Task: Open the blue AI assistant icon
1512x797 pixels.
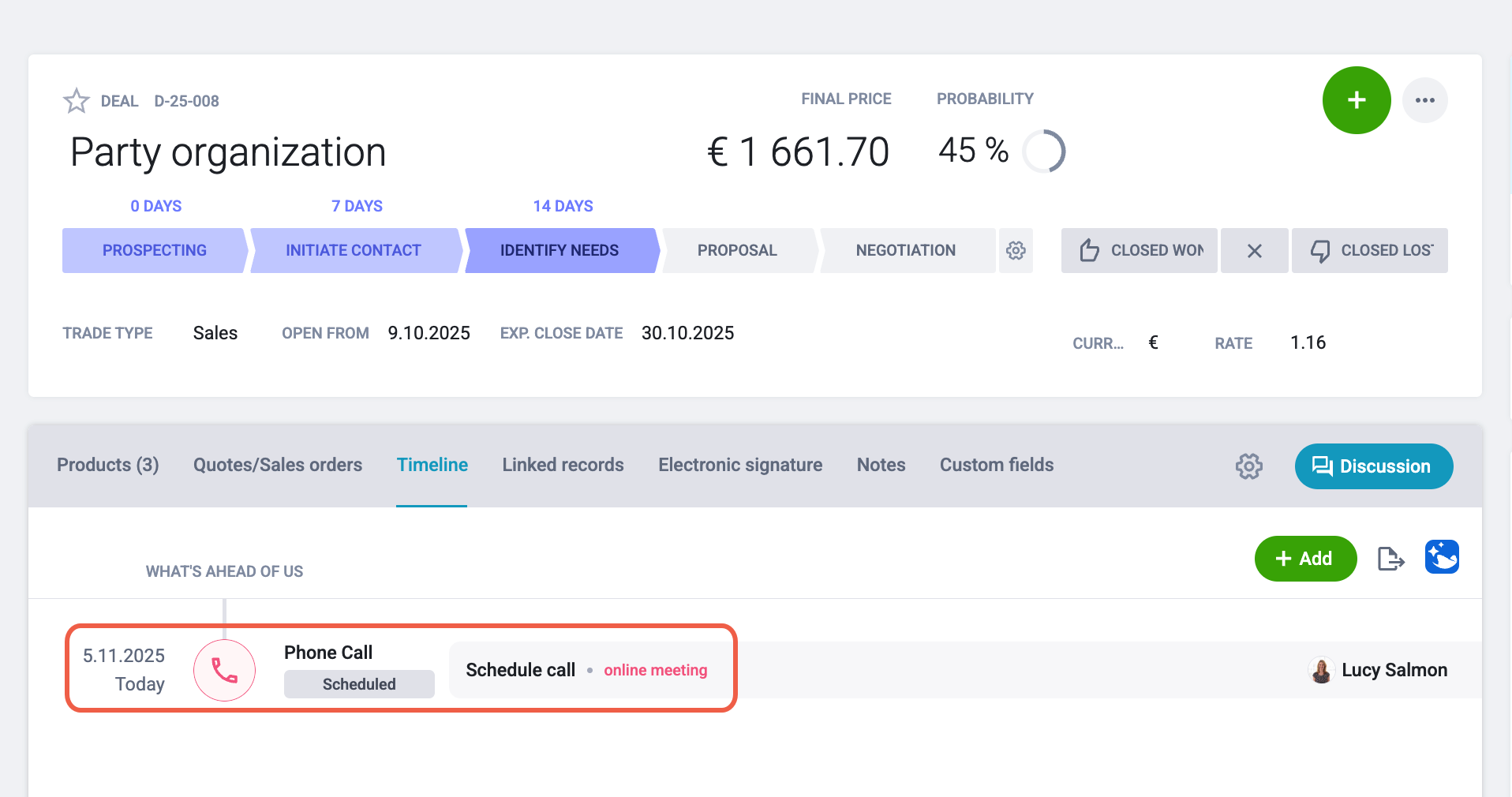Action: [1442, 557]
